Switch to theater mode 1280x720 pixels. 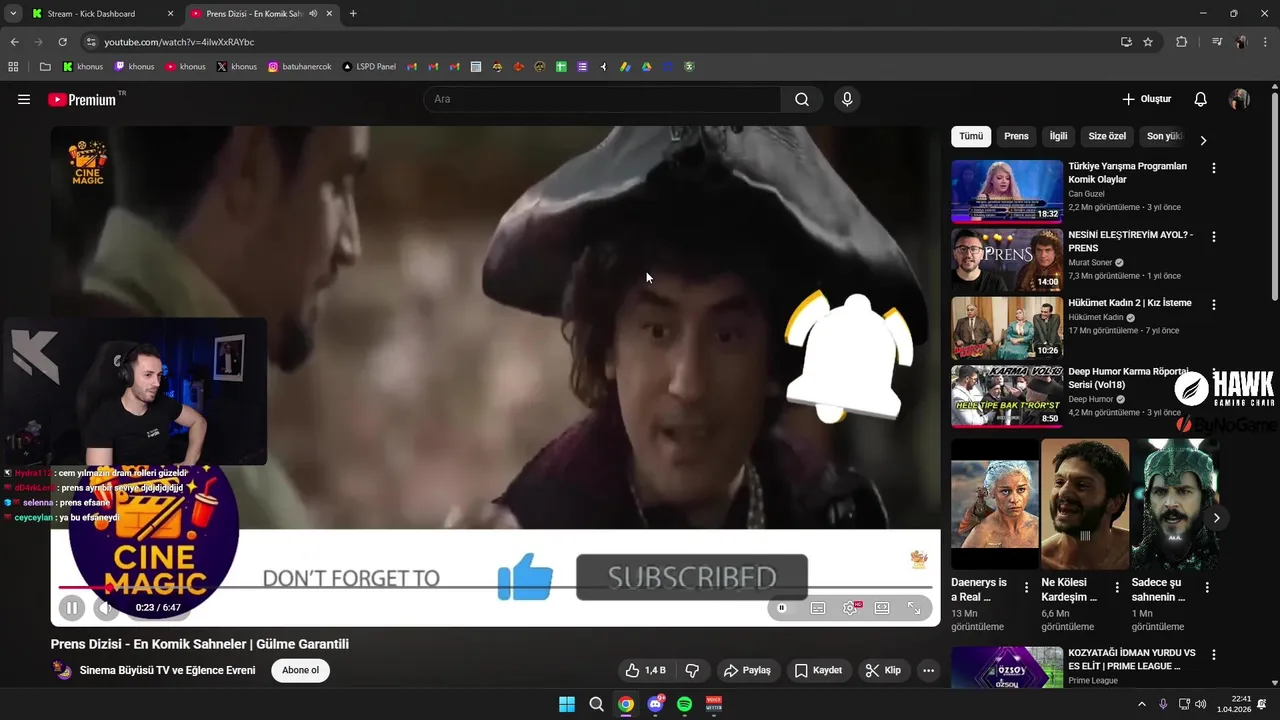[882, 607]
